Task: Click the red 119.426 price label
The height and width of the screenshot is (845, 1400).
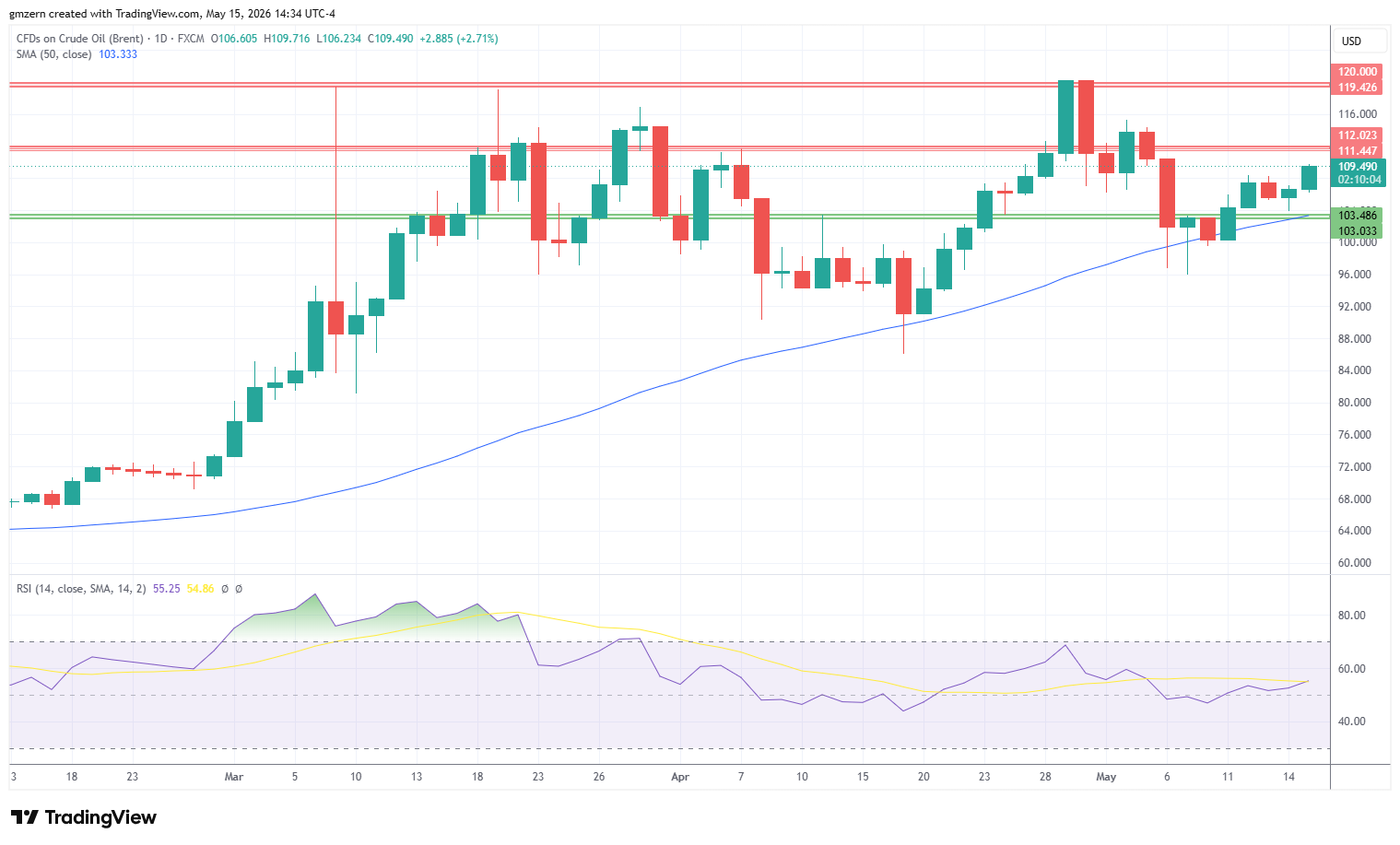Action: tap(1358, 88)
